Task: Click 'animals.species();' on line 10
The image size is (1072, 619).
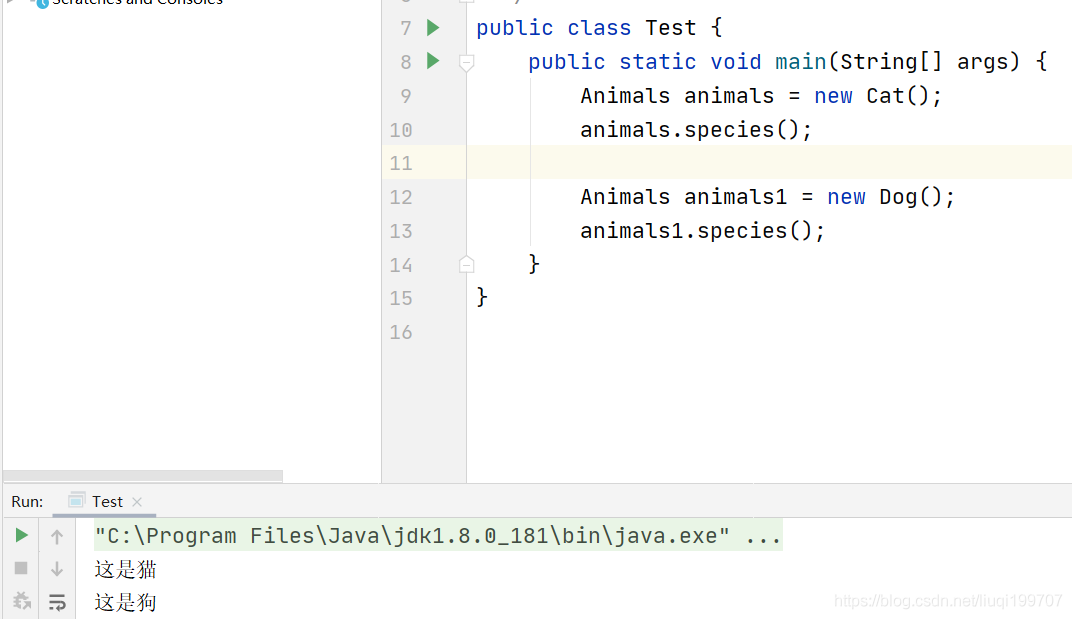Action: [696, 129]
